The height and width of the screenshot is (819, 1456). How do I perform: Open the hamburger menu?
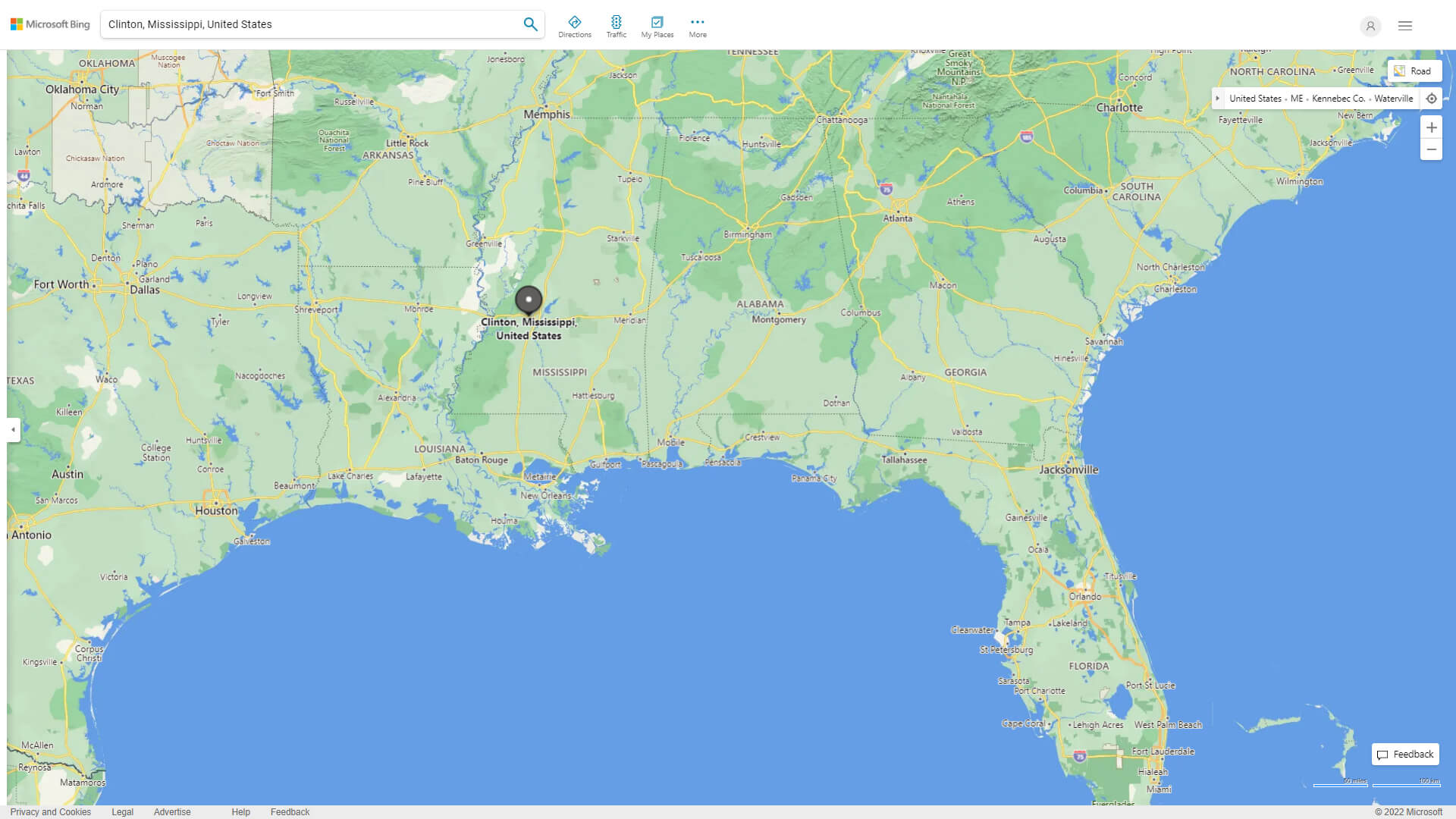1404,25
